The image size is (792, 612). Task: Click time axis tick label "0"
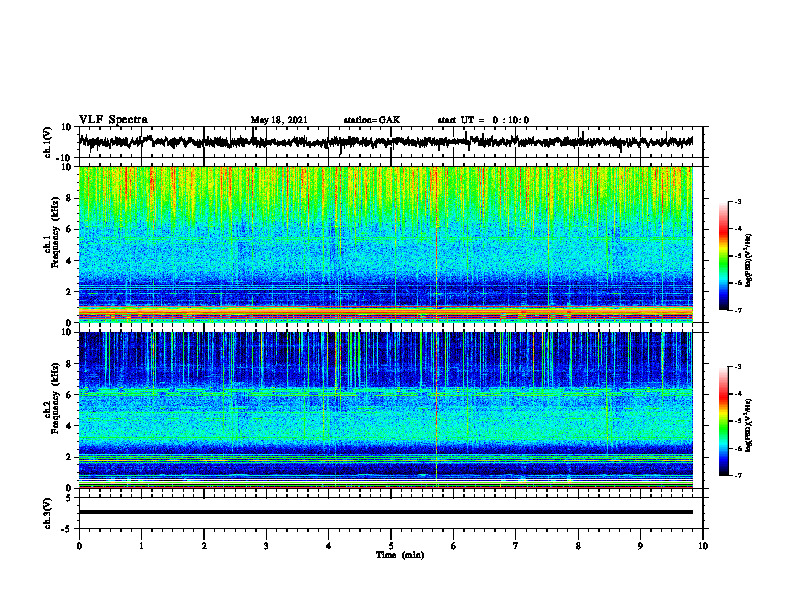[79, 546]
